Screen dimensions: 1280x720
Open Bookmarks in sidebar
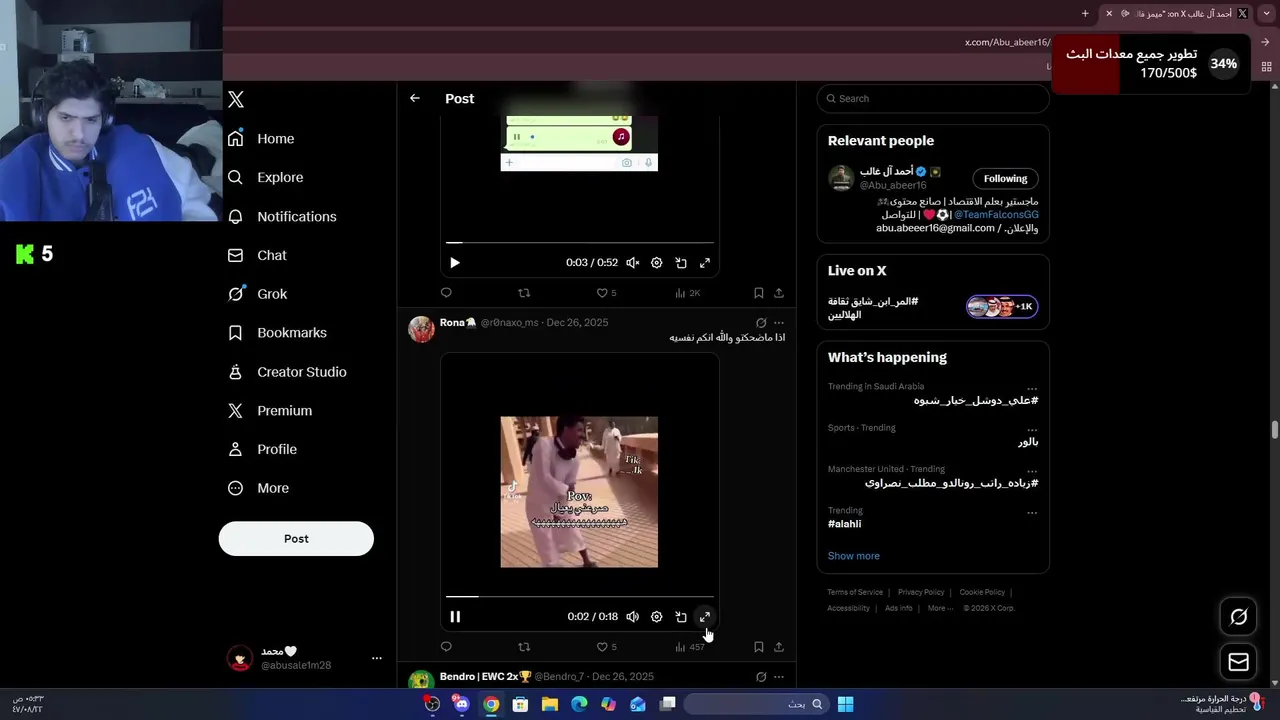pyautogui.click(x=277, y=333)
